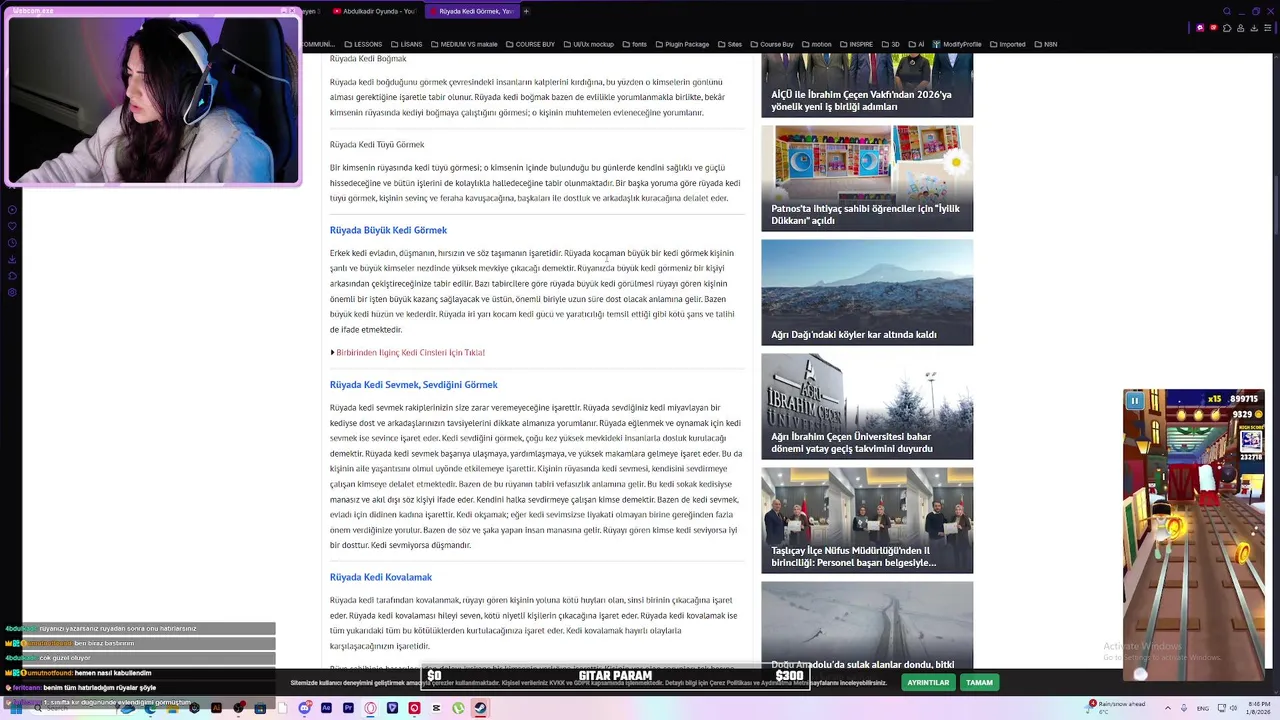This screenshot has width=1280, height=720.
Task: Open the ENG language switcher
Action: (1203, 708)
